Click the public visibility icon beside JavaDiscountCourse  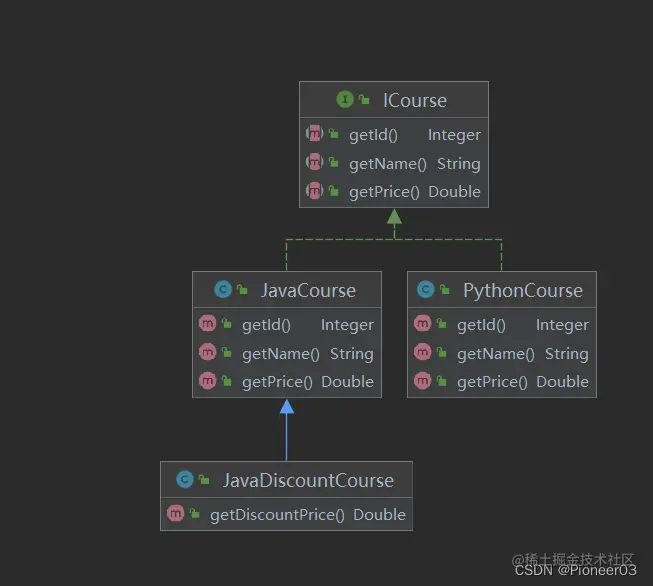click(204, 479)
